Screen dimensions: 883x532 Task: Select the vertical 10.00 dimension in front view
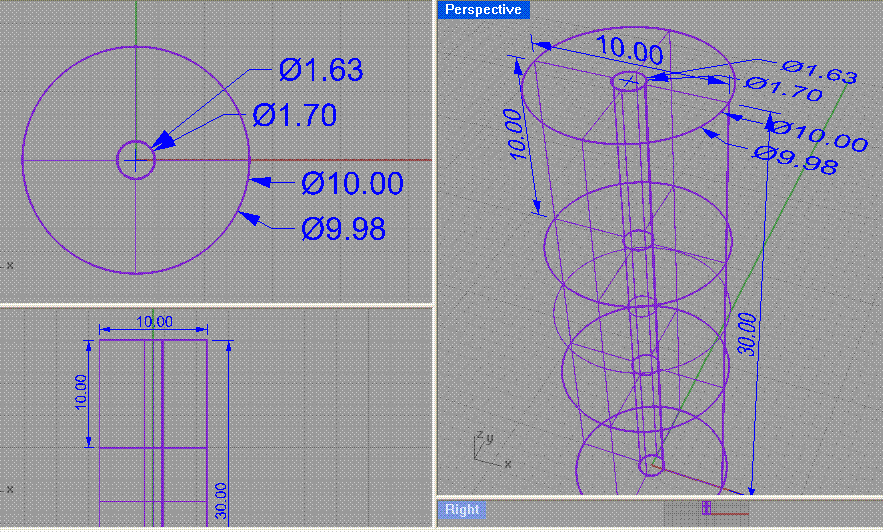[x=82, y=395]
